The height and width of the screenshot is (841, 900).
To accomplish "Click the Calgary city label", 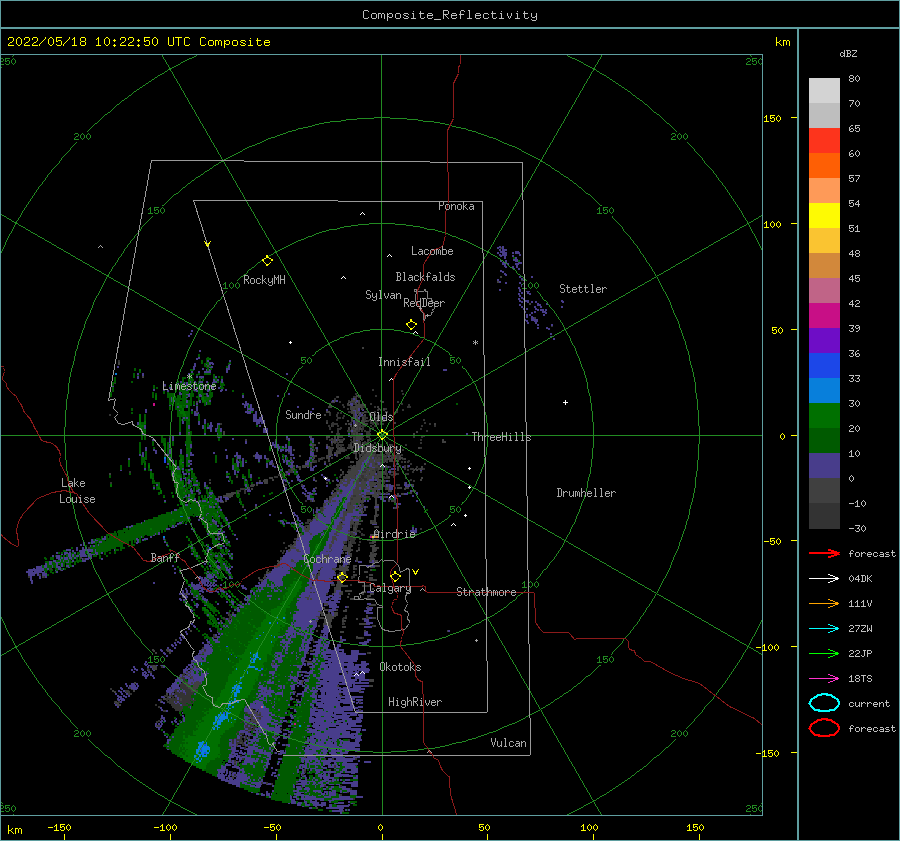I will tap(390, 588).
